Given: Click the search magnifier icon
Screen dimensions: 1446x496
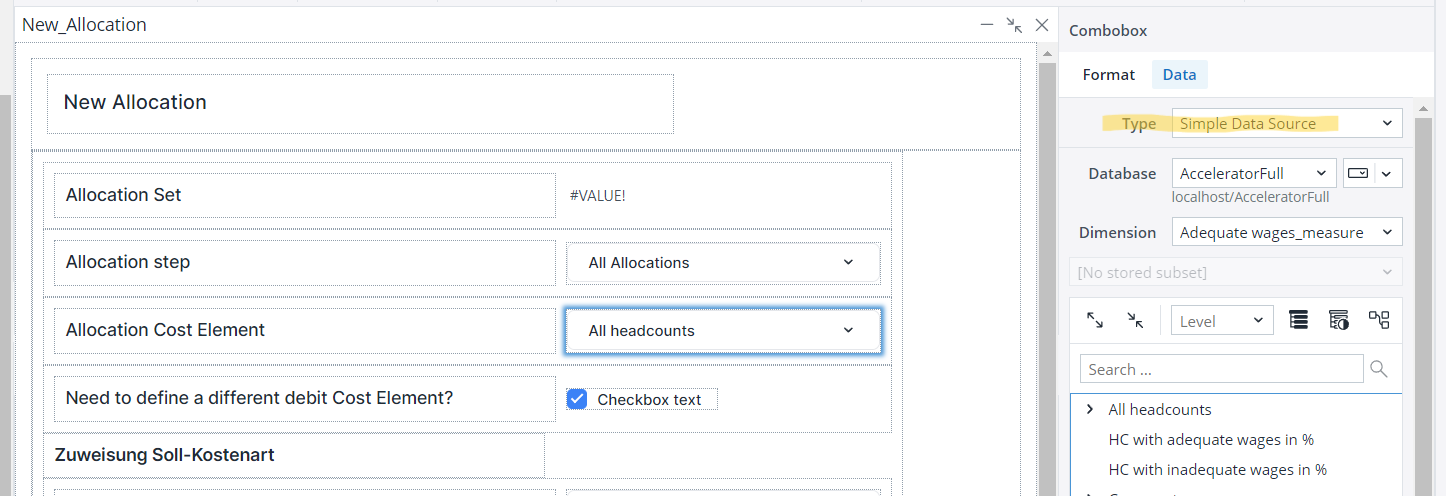Looking at the screenshot, I should tap(1379, 369).
